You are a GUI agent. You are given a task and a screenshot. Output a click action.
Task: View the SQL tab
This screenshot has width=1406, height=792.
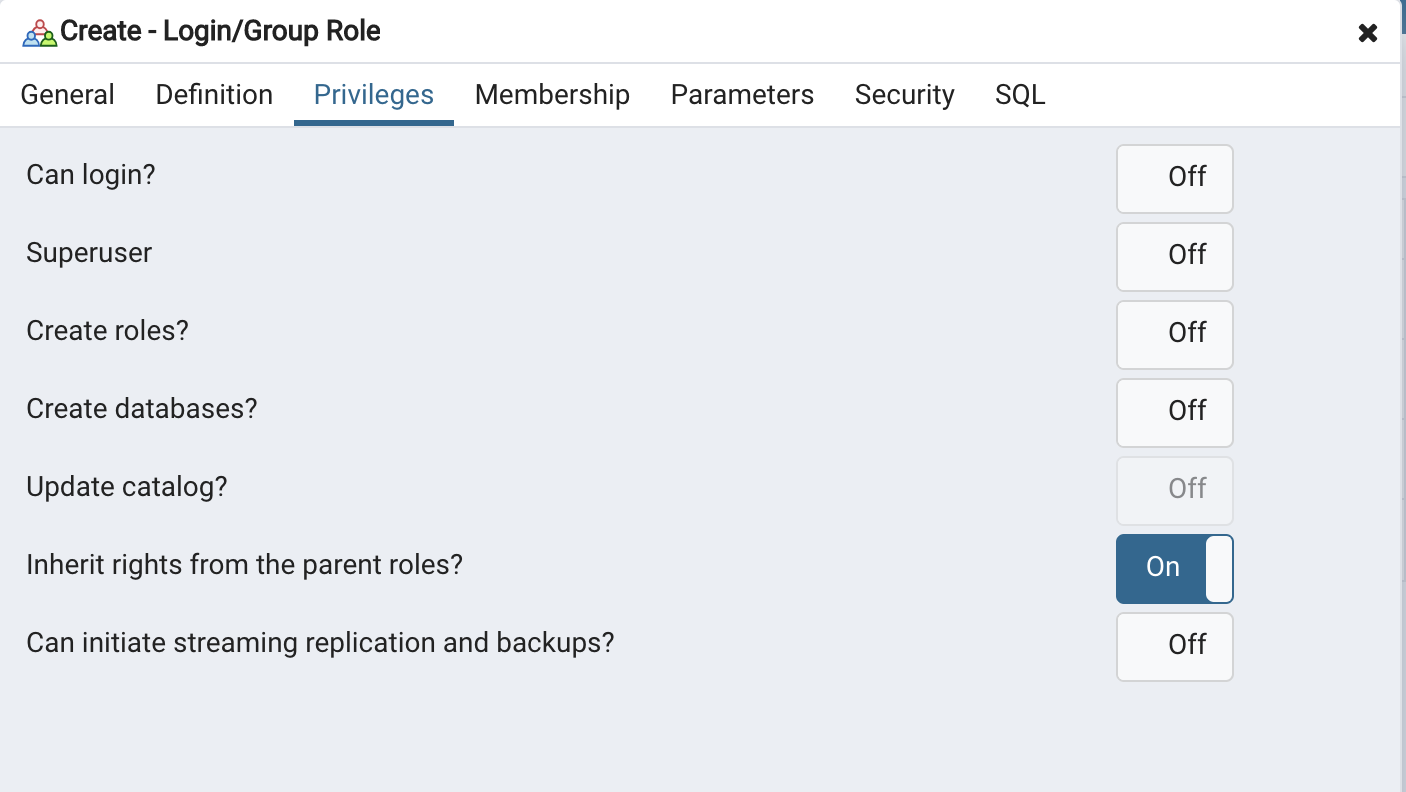pos(1020,95)
